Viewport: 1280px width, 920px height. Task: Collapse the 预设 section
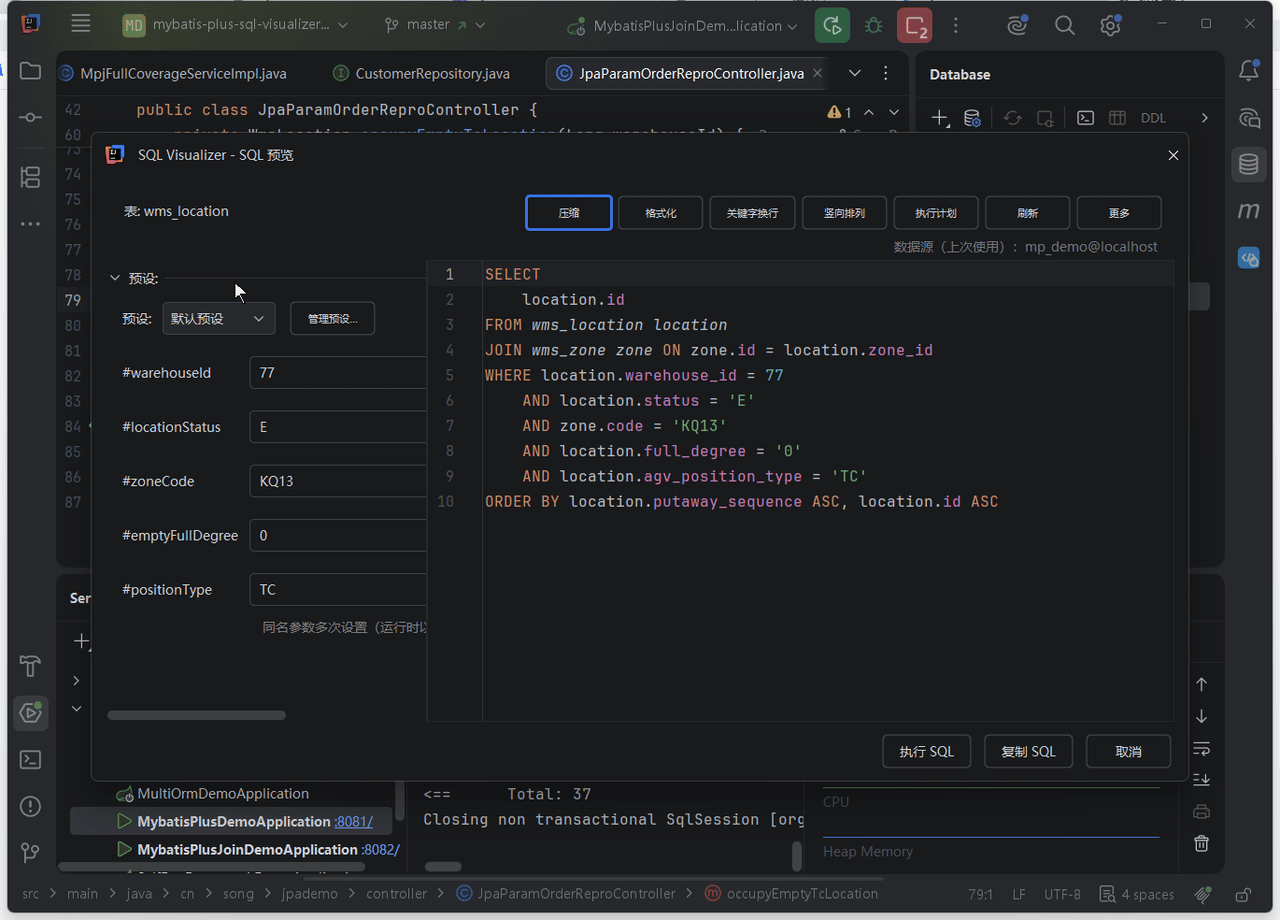pos(115,278)
